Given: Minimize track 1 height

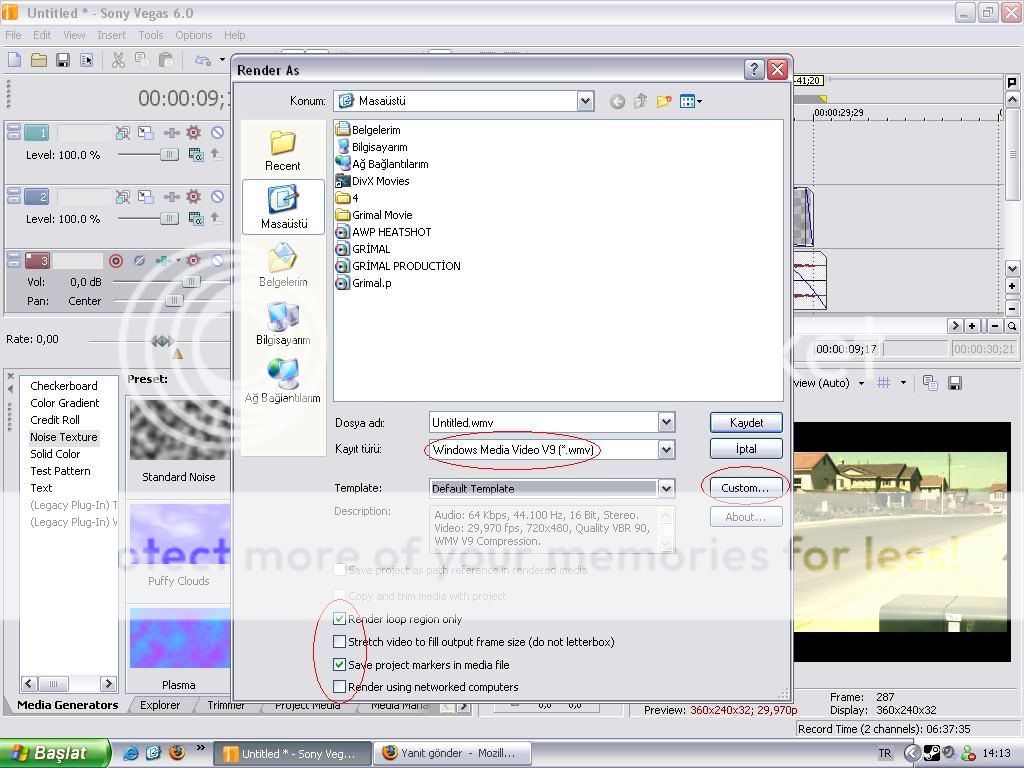Looking at the screenshot, I should [14, 129].
